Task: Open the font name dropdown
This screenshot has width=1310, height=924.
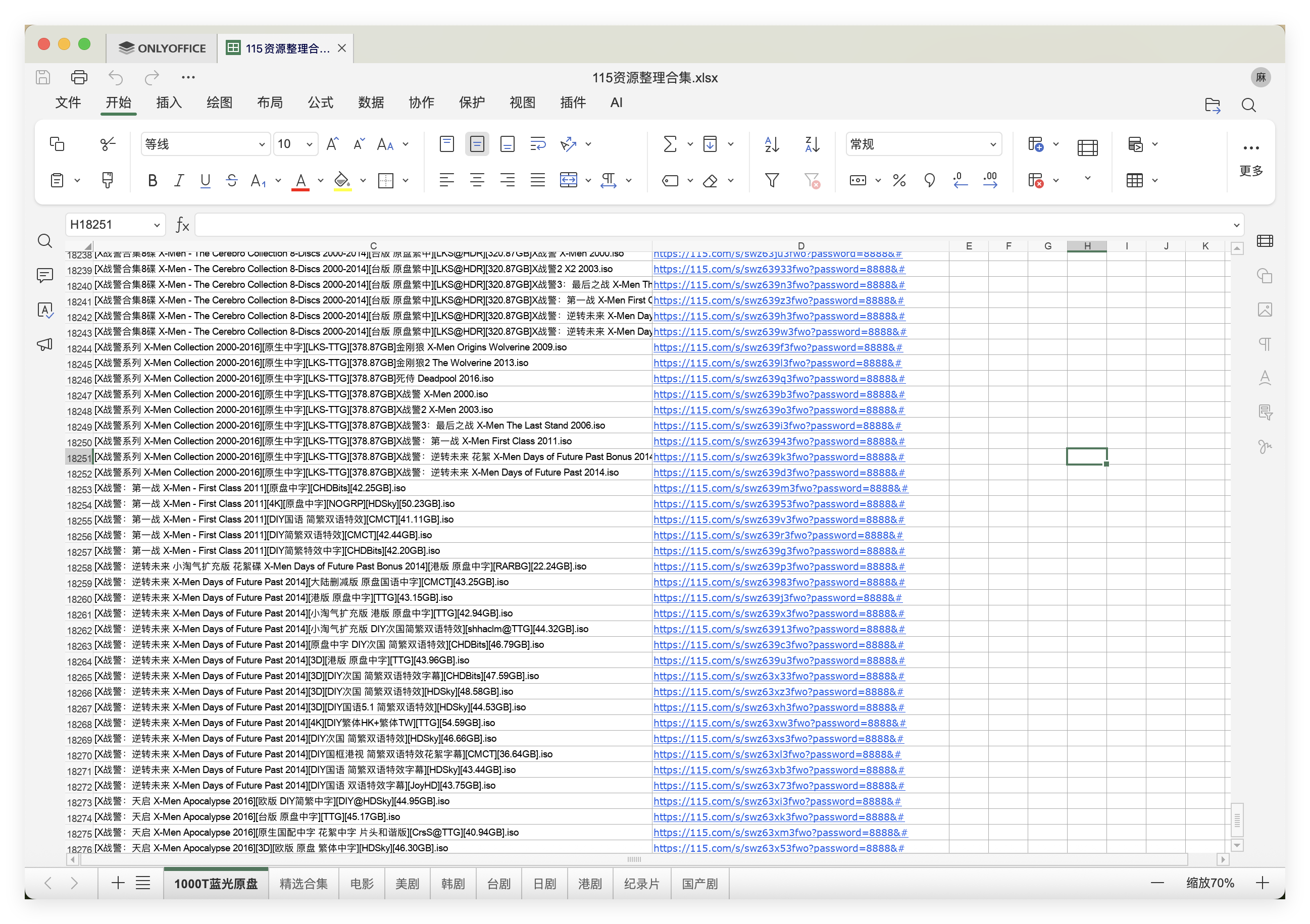Action: point(261,144)
